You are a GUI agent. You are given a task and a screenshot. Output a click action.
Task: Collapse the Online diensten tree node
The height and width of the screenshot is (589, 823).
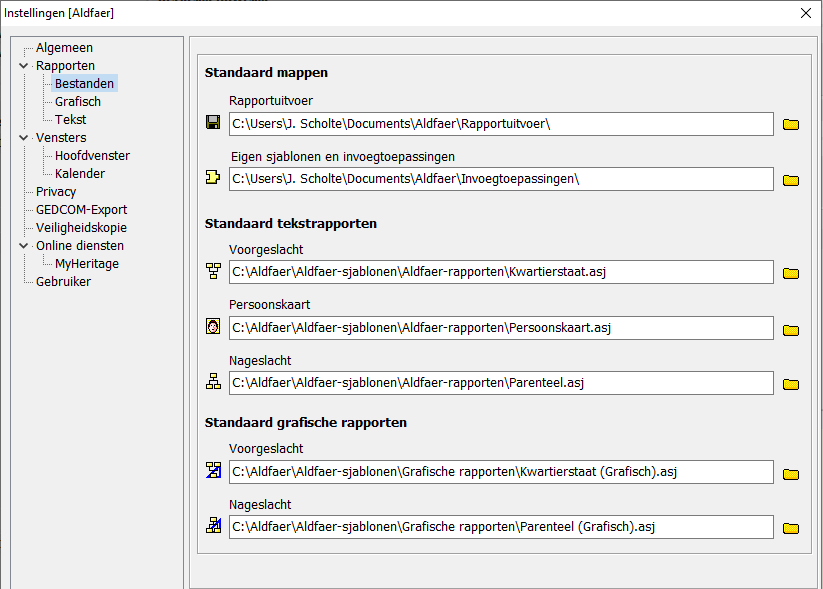pyautogui.click(x=24, y=246)
